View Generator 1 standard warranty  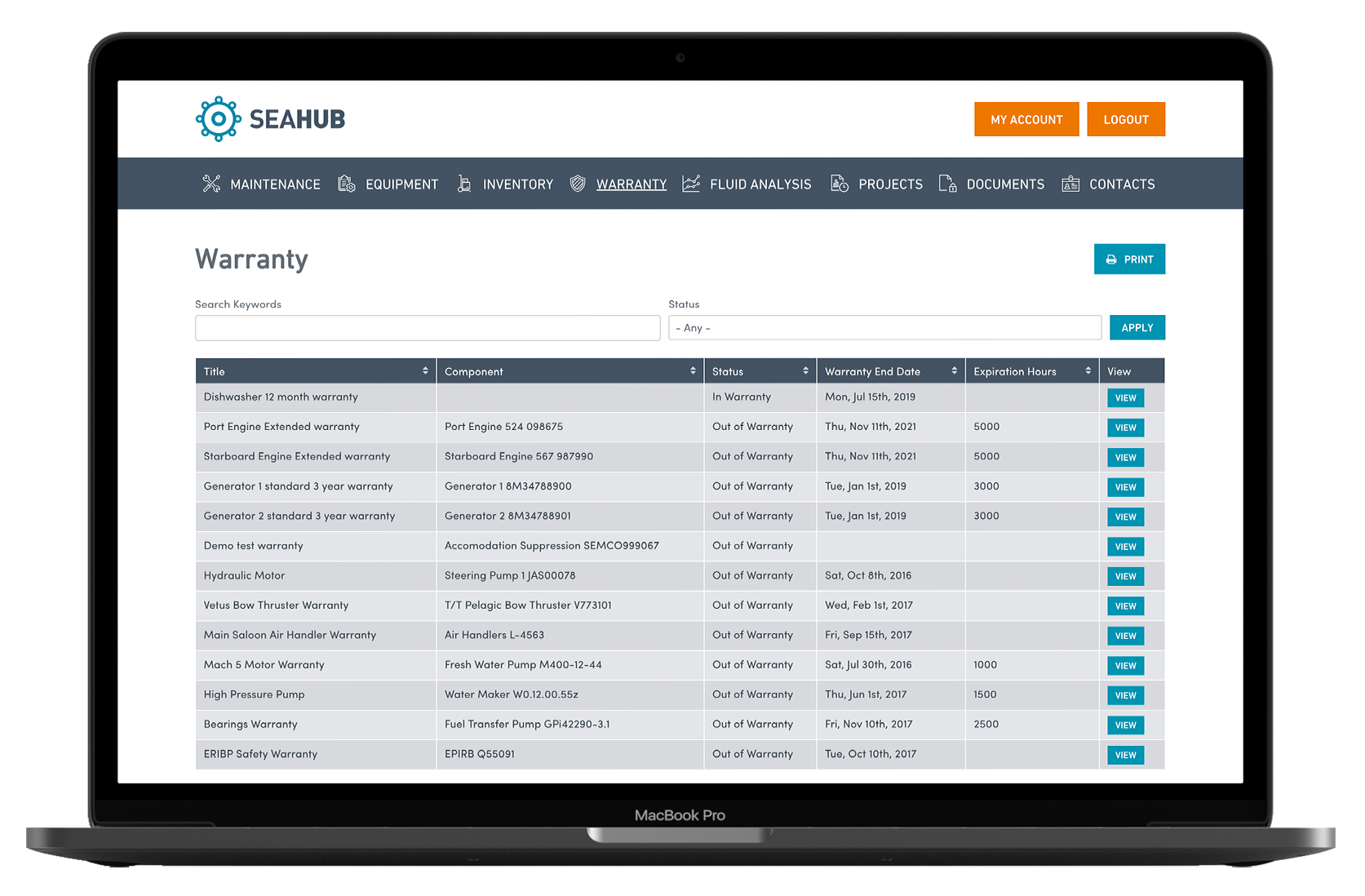pos(1125,487)
